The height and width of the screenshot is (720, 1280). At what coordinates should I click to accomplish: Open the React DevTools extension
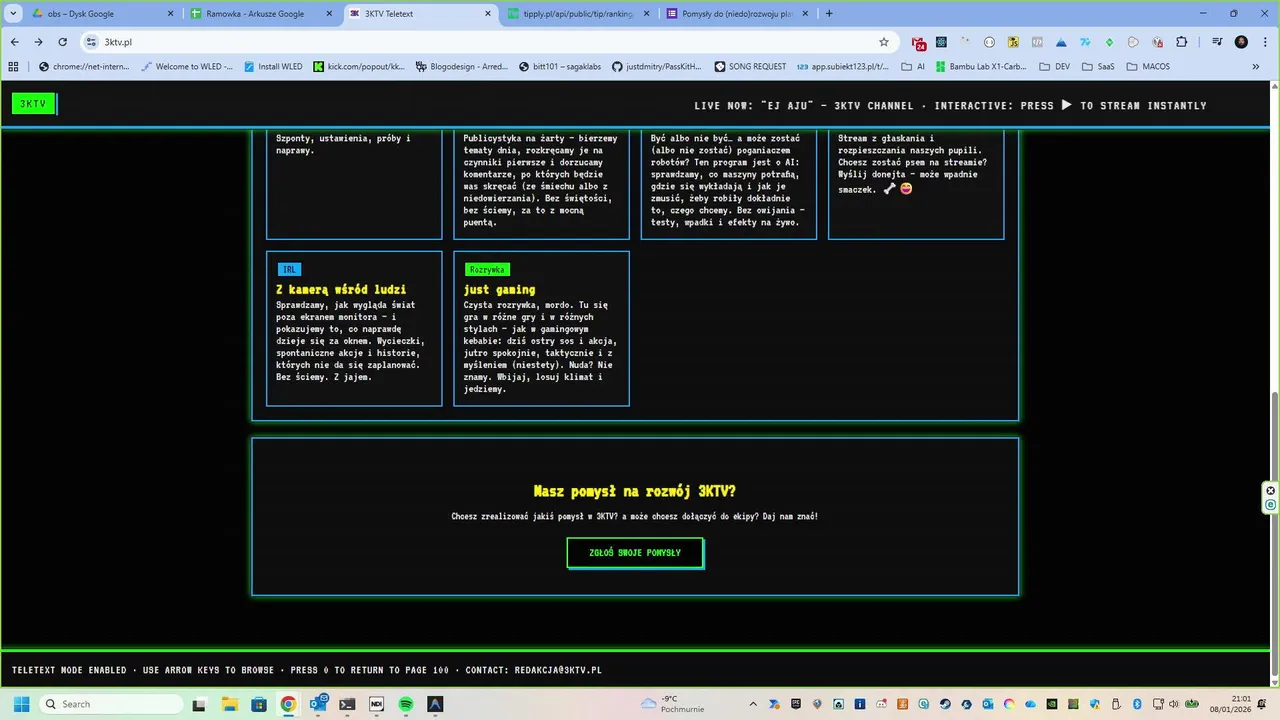(x=941, y=42)
